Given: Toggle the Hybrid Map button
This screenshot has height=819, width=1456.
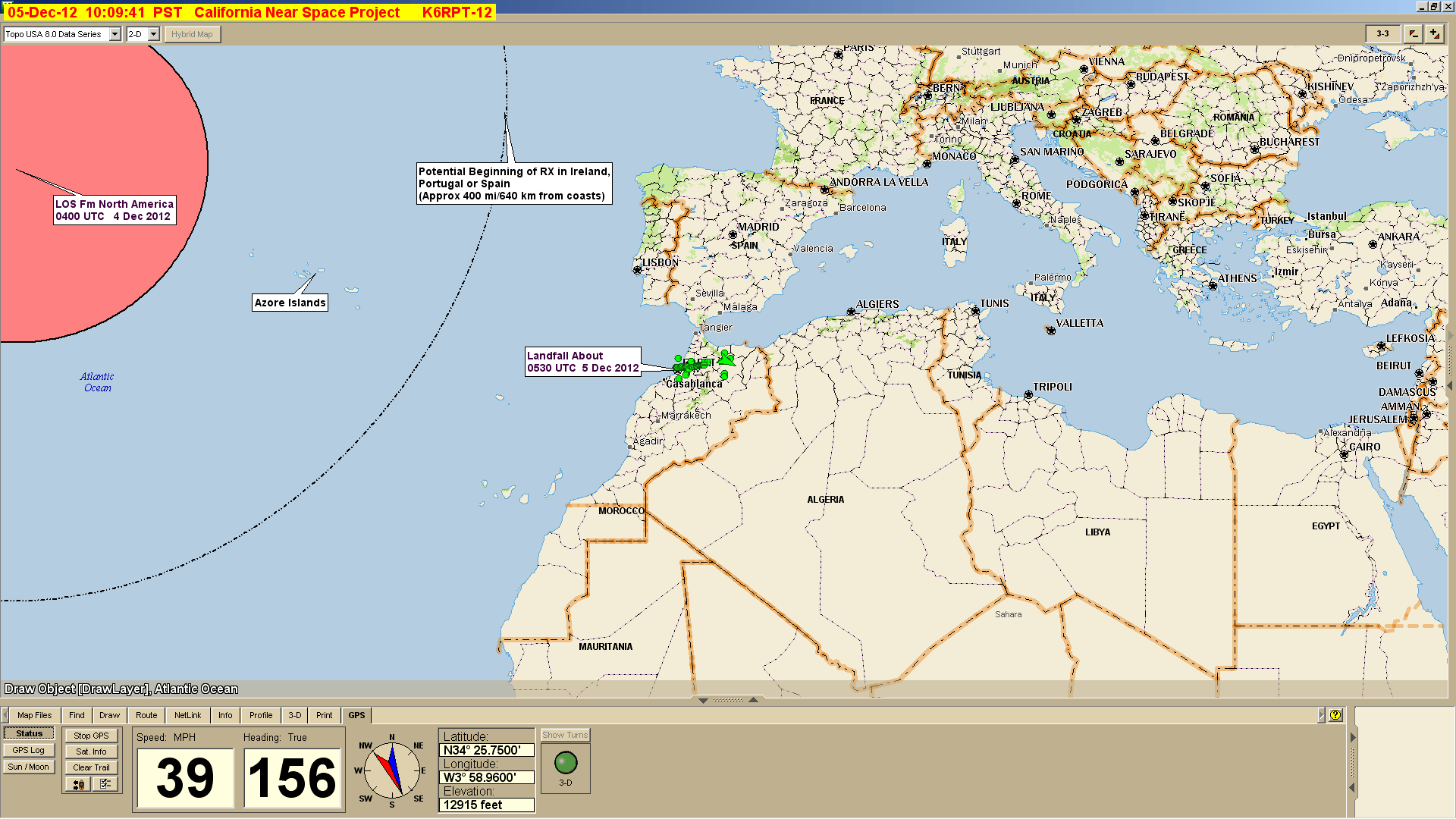Looking at the screenshot, I should point(192,34).
